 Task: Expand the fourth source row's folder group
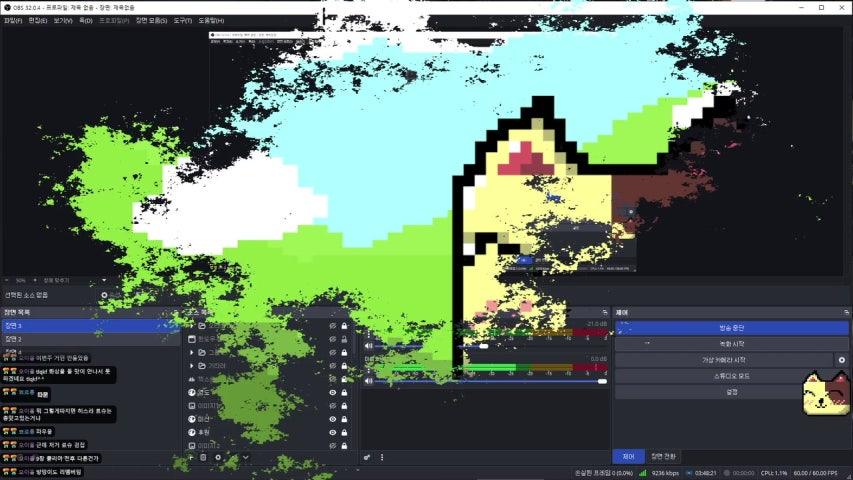[191, 366]
